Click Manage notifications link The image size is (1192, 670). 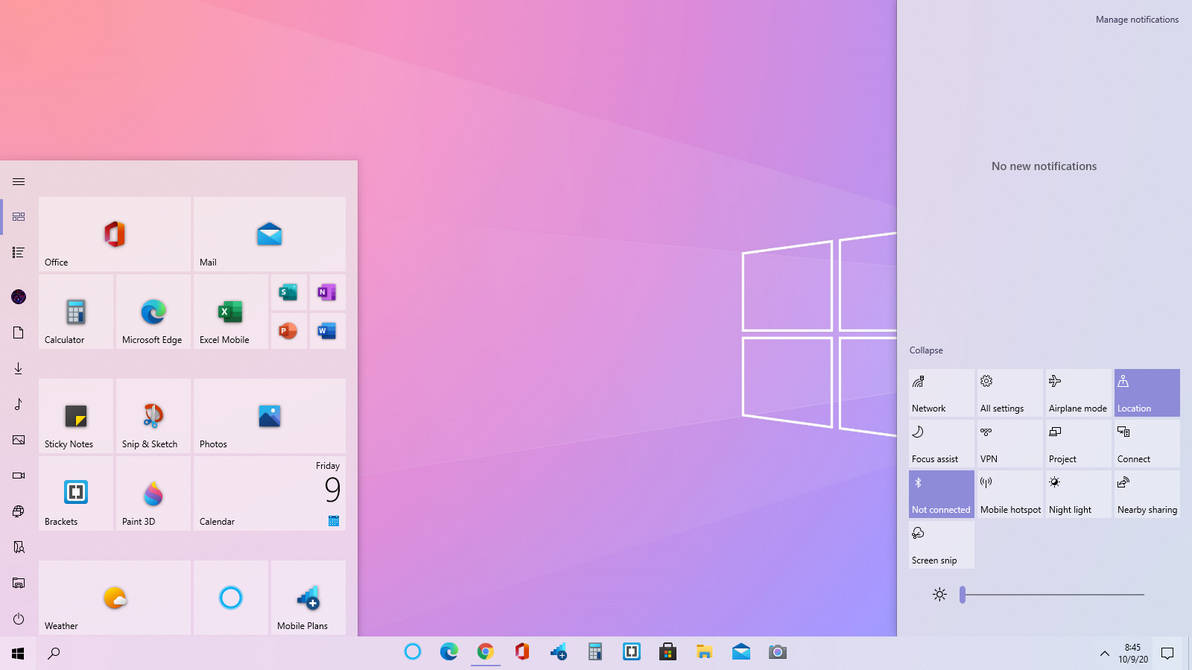(1137, 20)
